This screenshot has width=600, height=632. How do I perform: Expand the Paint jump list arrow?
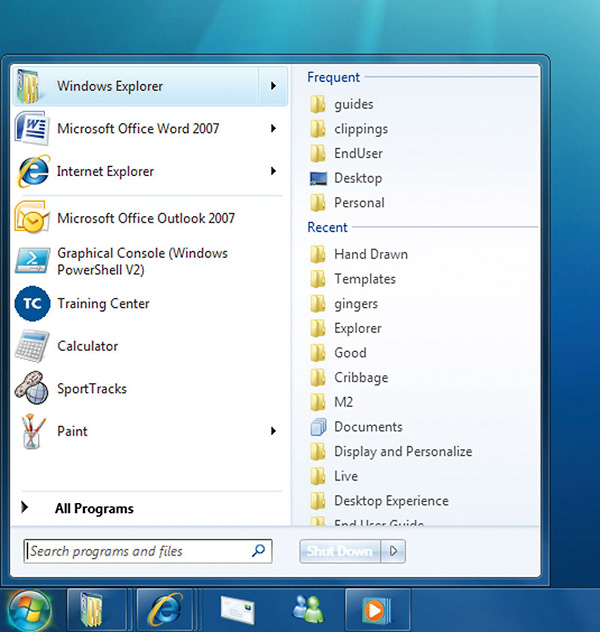[273, 431]
